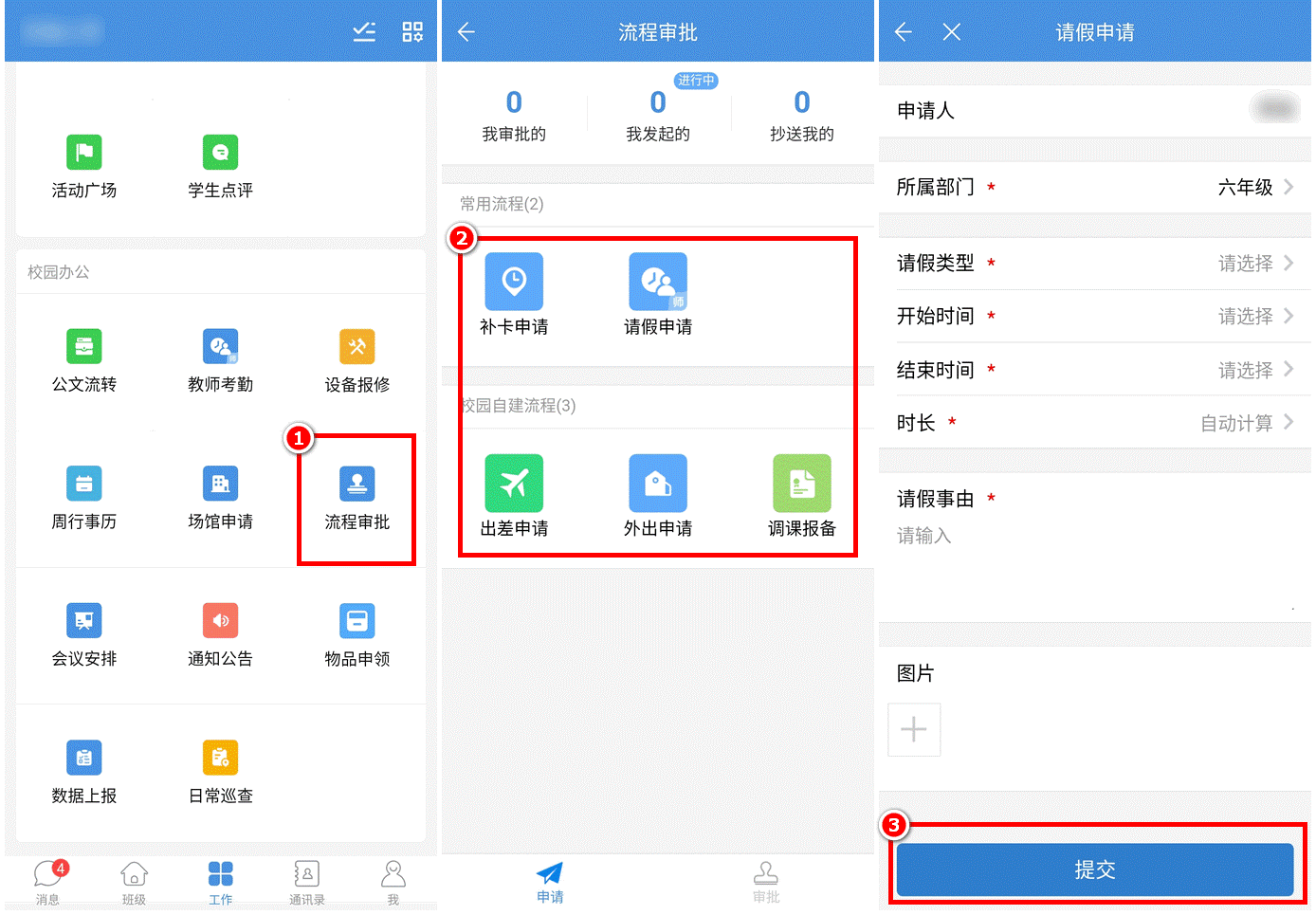This screenshot has width=1316, height=915.
Task: Tap the grid view icon in header
Action: pyautogui.click(x=412, y=32)
